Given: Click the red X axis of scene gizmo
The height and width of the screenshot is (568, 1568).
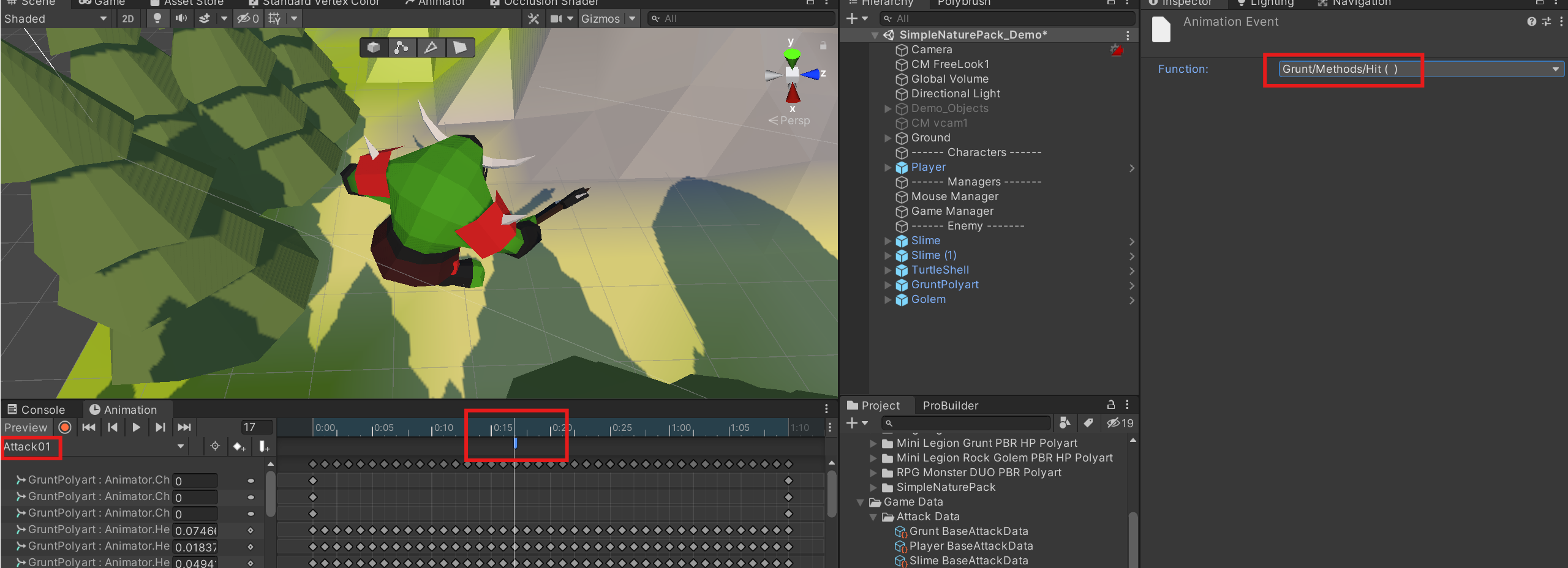Looking at the screenshot, I should click(x=793, y=92).
